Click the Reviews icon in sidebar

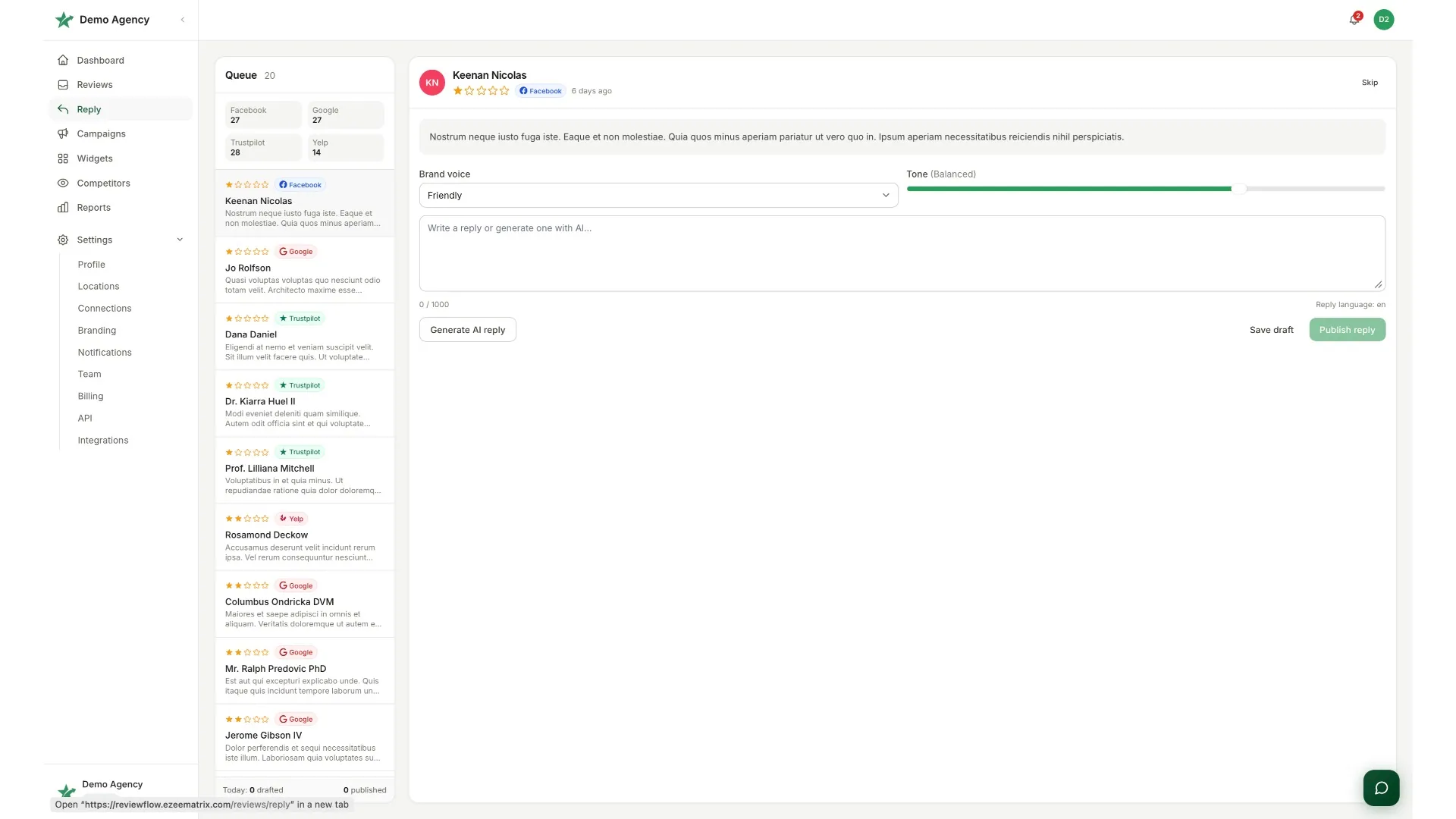click(x=63, y=85)
